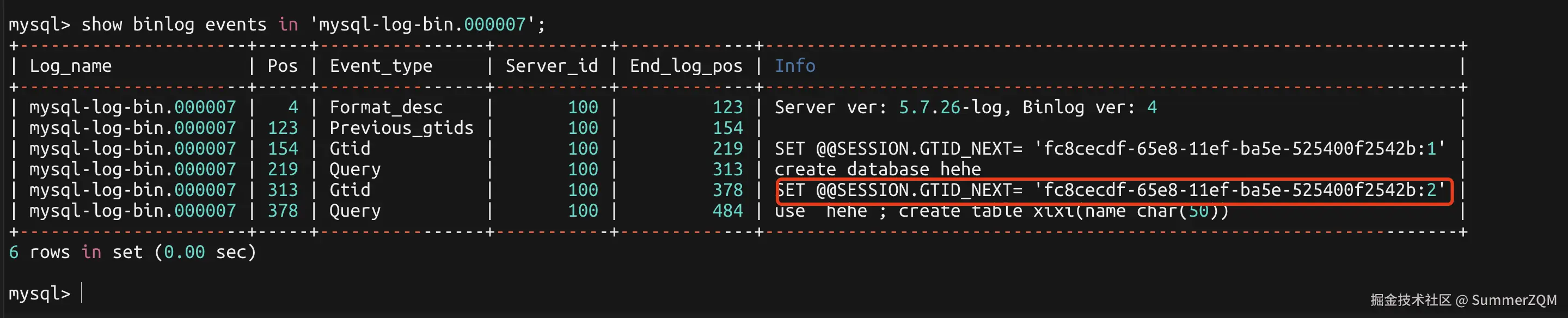Click the red-boxed GTID_NEXT statement

tap(1109, 190)
